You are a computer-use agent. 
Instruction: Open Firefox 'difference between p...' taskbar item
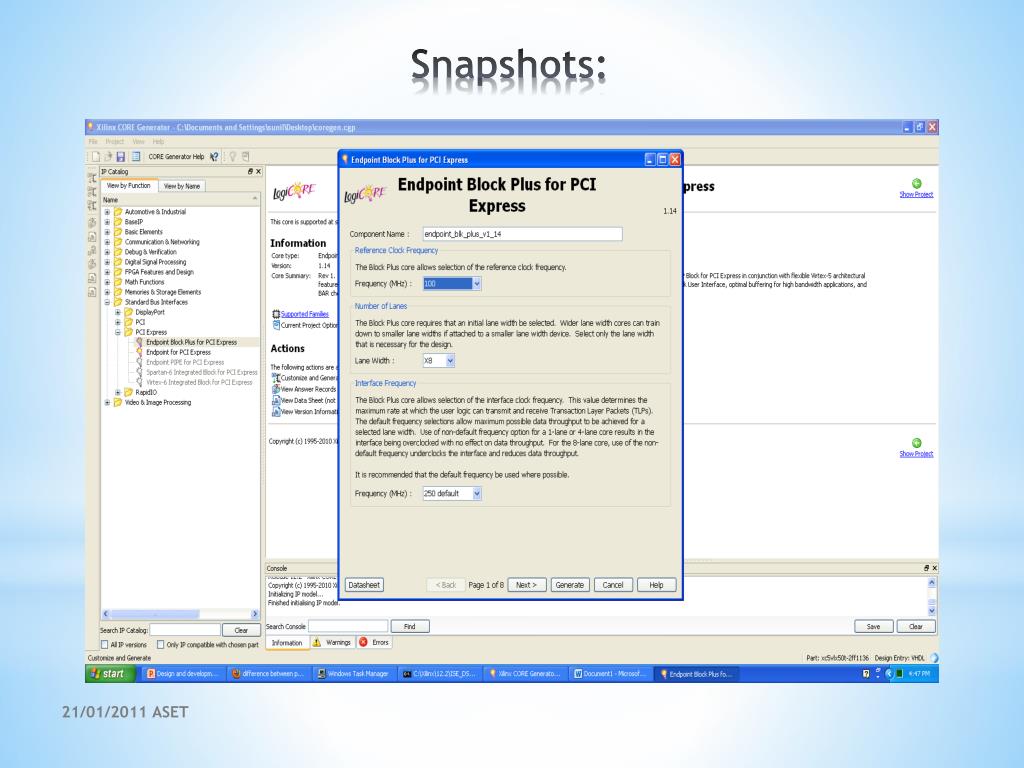click(268, 674)
